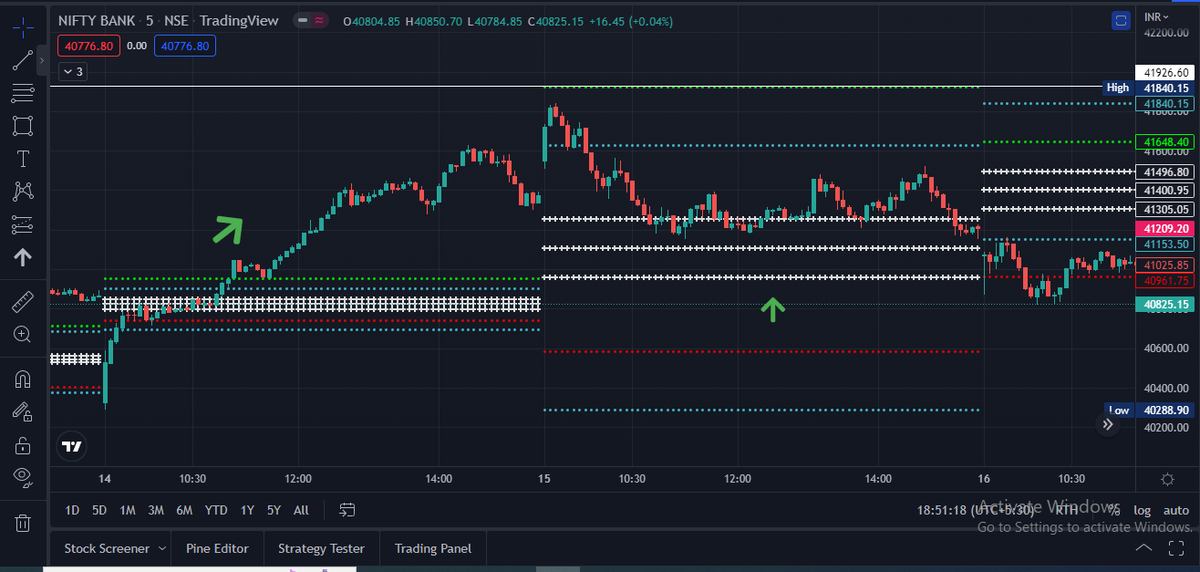1200x572 pixels.
Task: Set time range to YTD
Action: [216, 510]
